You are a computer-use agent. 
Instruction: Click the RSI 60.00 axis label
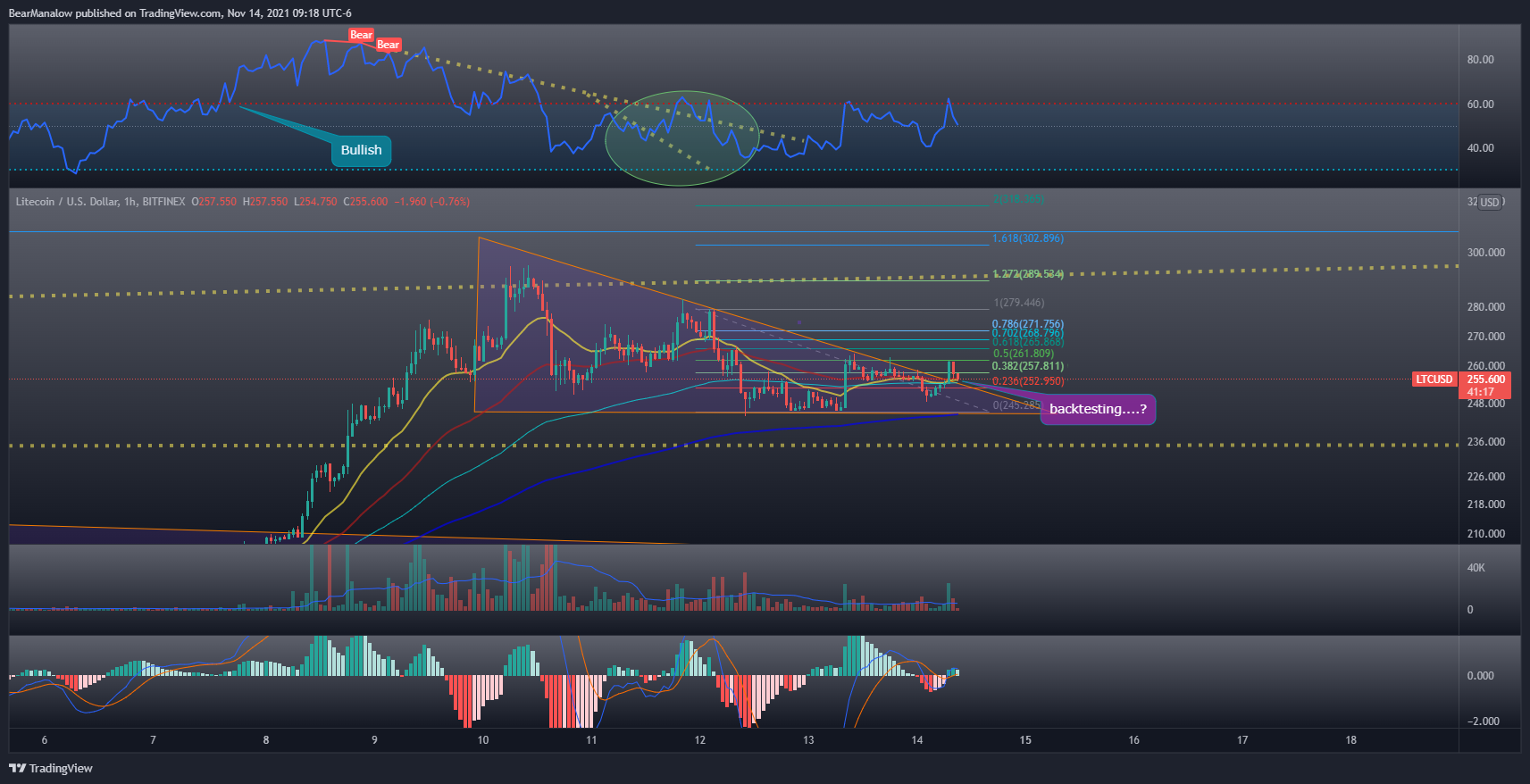[x=1480, y=104]
